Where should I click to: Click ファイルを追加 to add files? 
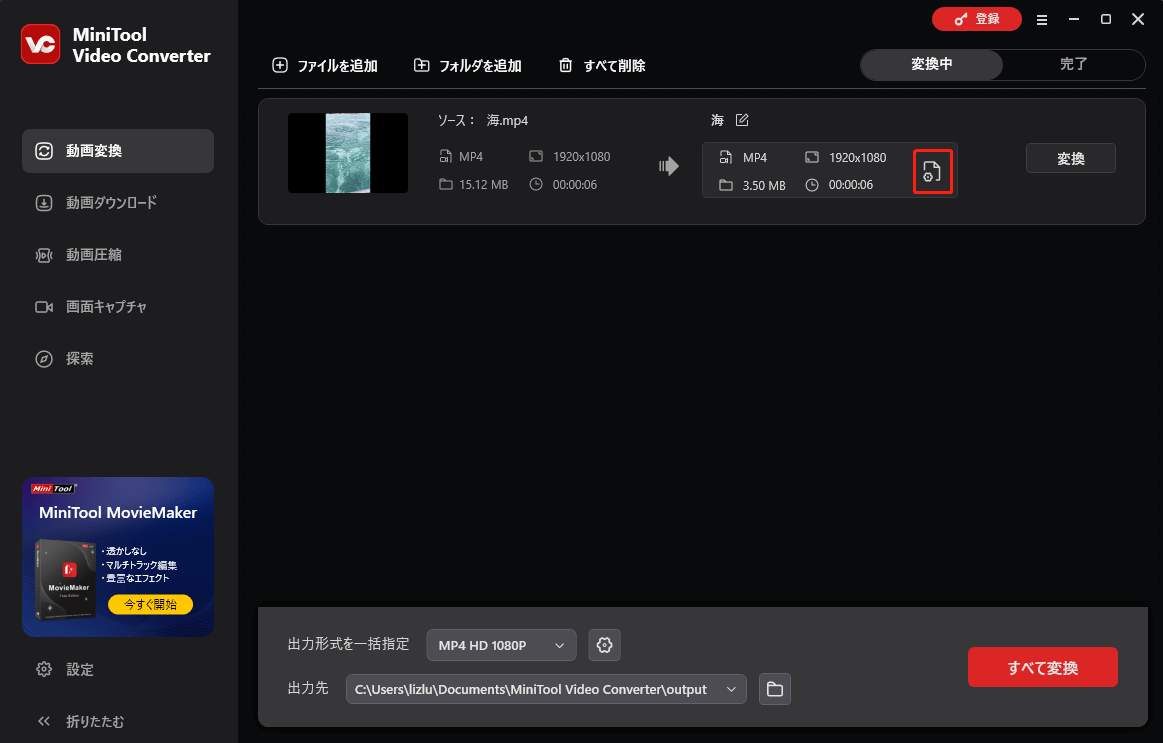tap(325, 65)
